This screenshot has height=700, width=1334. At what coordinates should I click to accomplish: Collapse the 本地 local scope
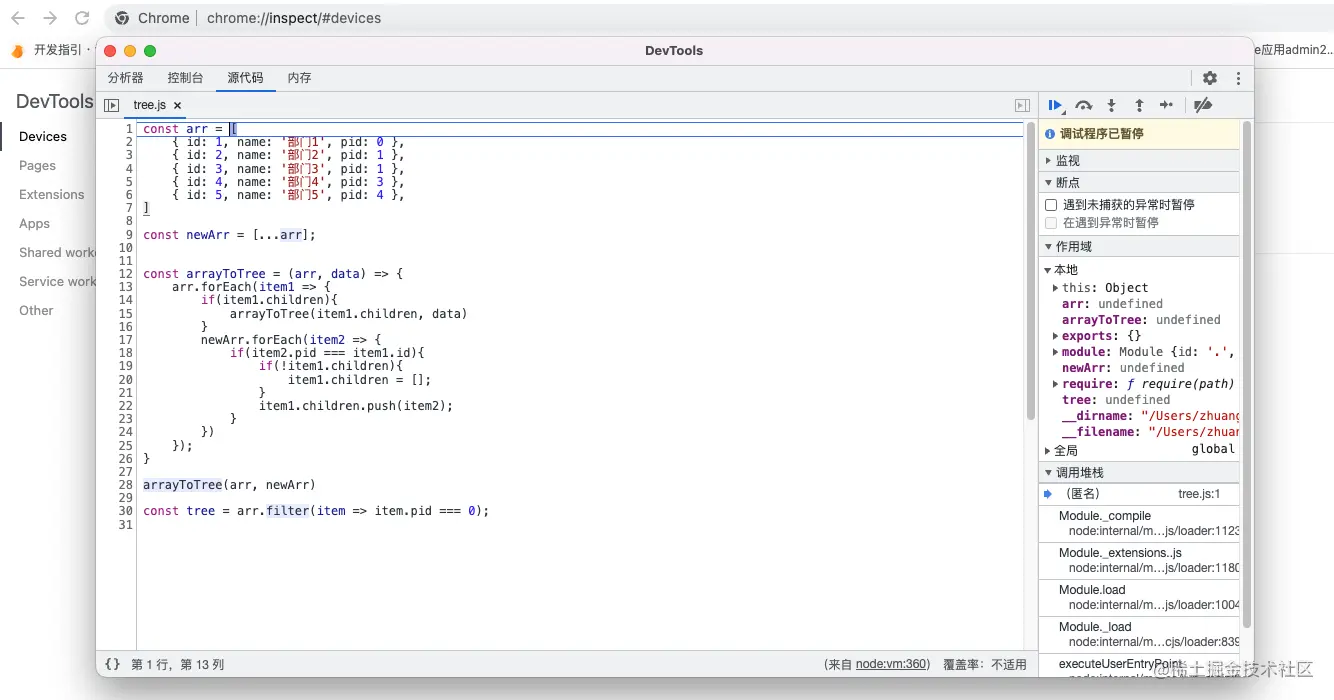(x=1048, y=270)
